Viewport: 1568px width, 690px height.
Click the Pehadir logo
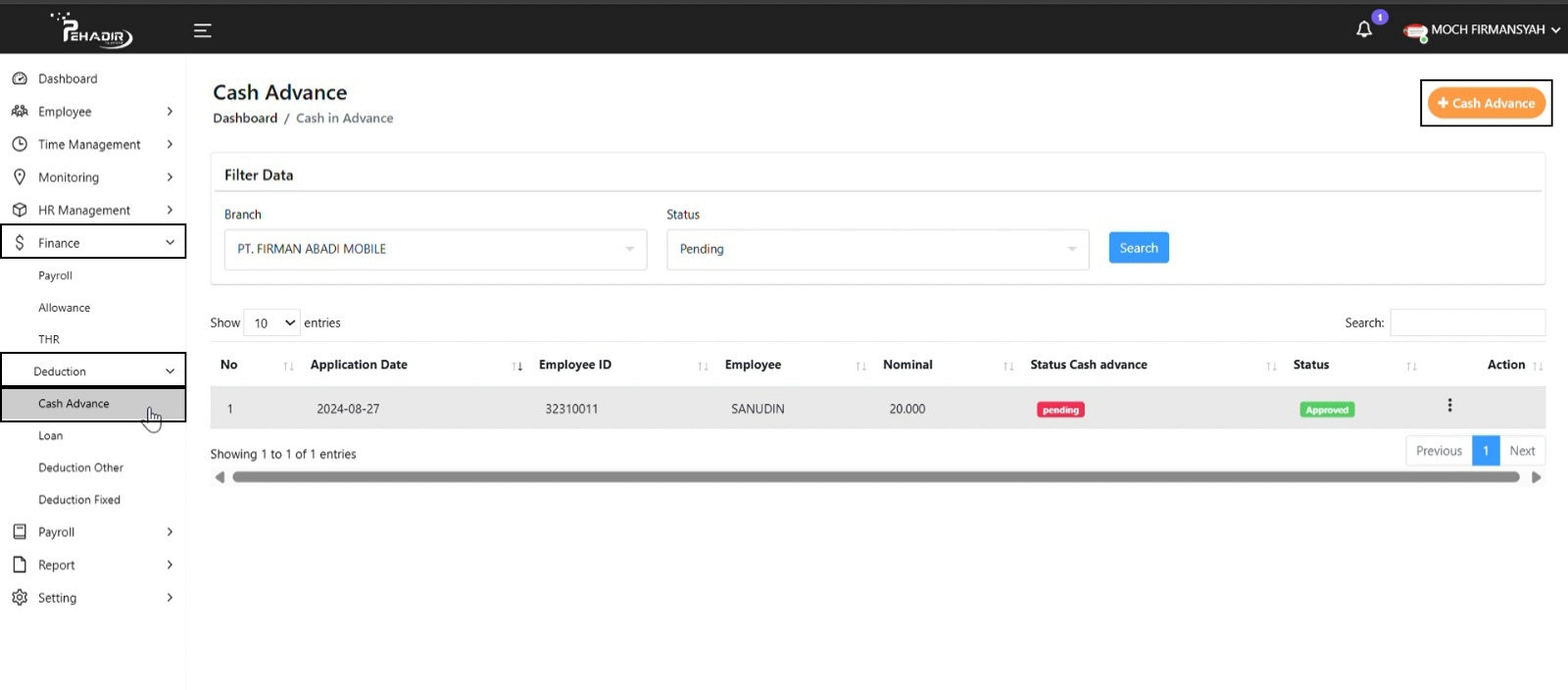(95, 30)
